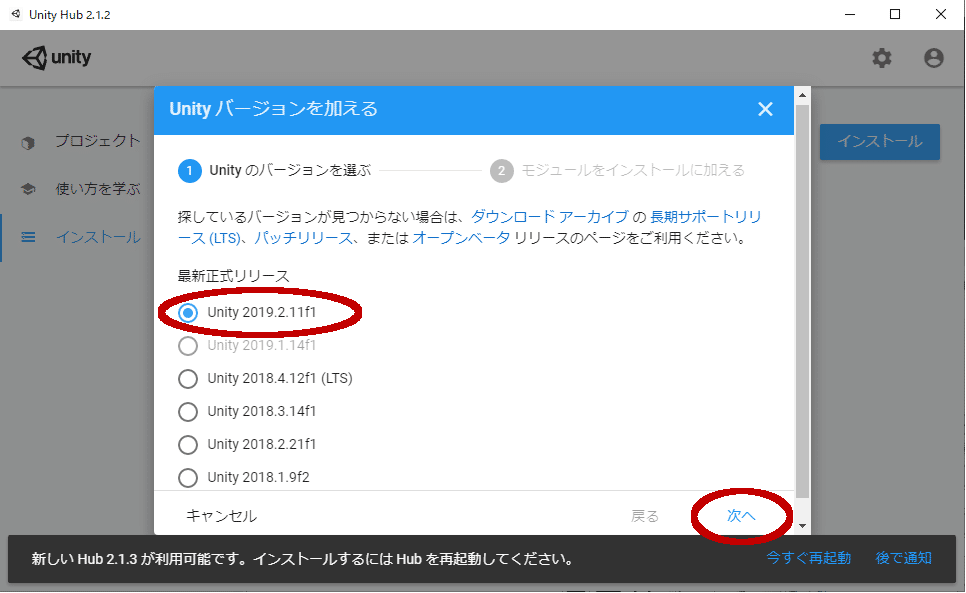Click 今すぐ再起動 in update notice

[808, 558]
